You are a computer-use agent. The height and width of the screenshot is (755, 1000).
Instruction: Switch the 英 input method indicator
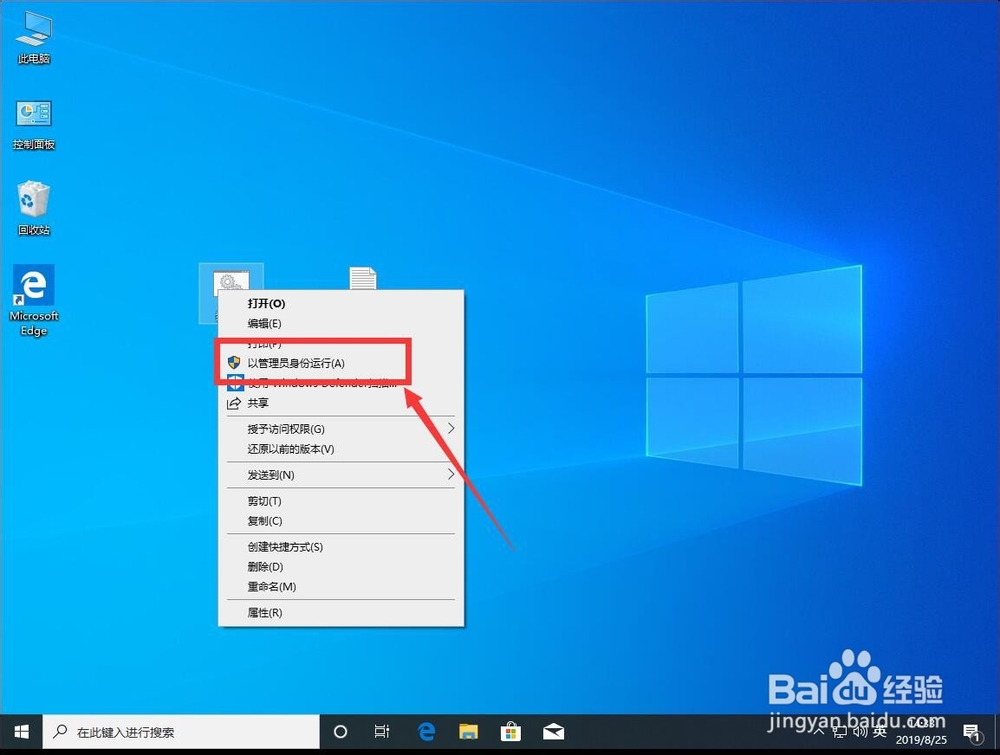[x=880, y=732]
